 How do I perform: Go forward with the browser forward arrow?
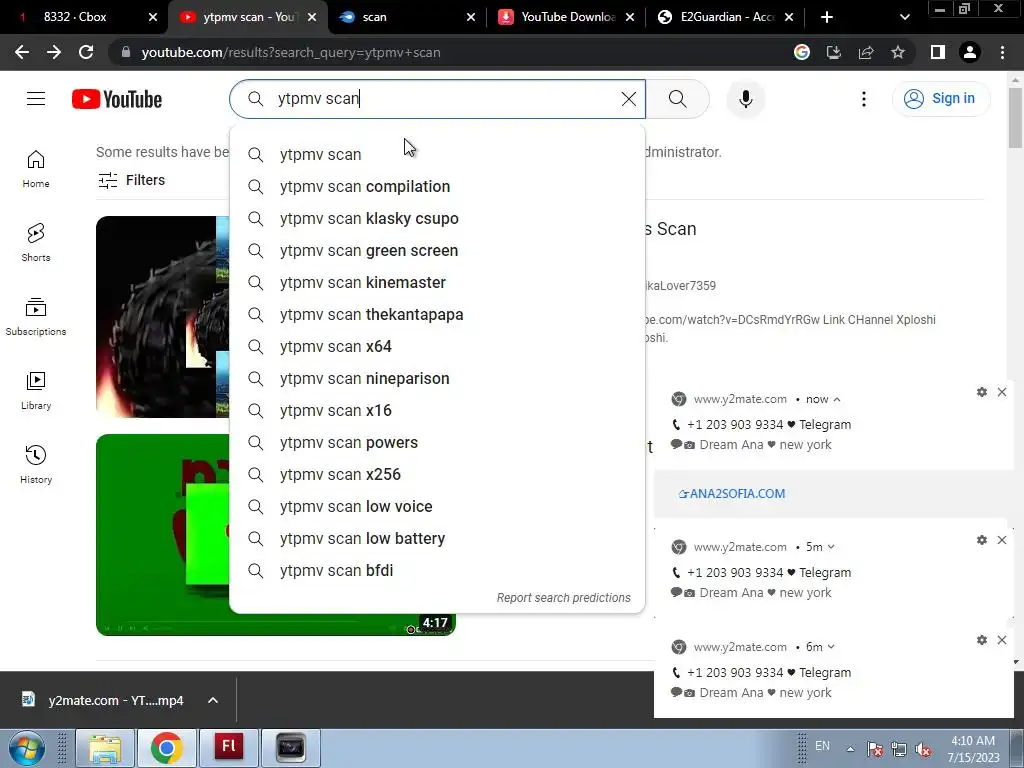54,52
